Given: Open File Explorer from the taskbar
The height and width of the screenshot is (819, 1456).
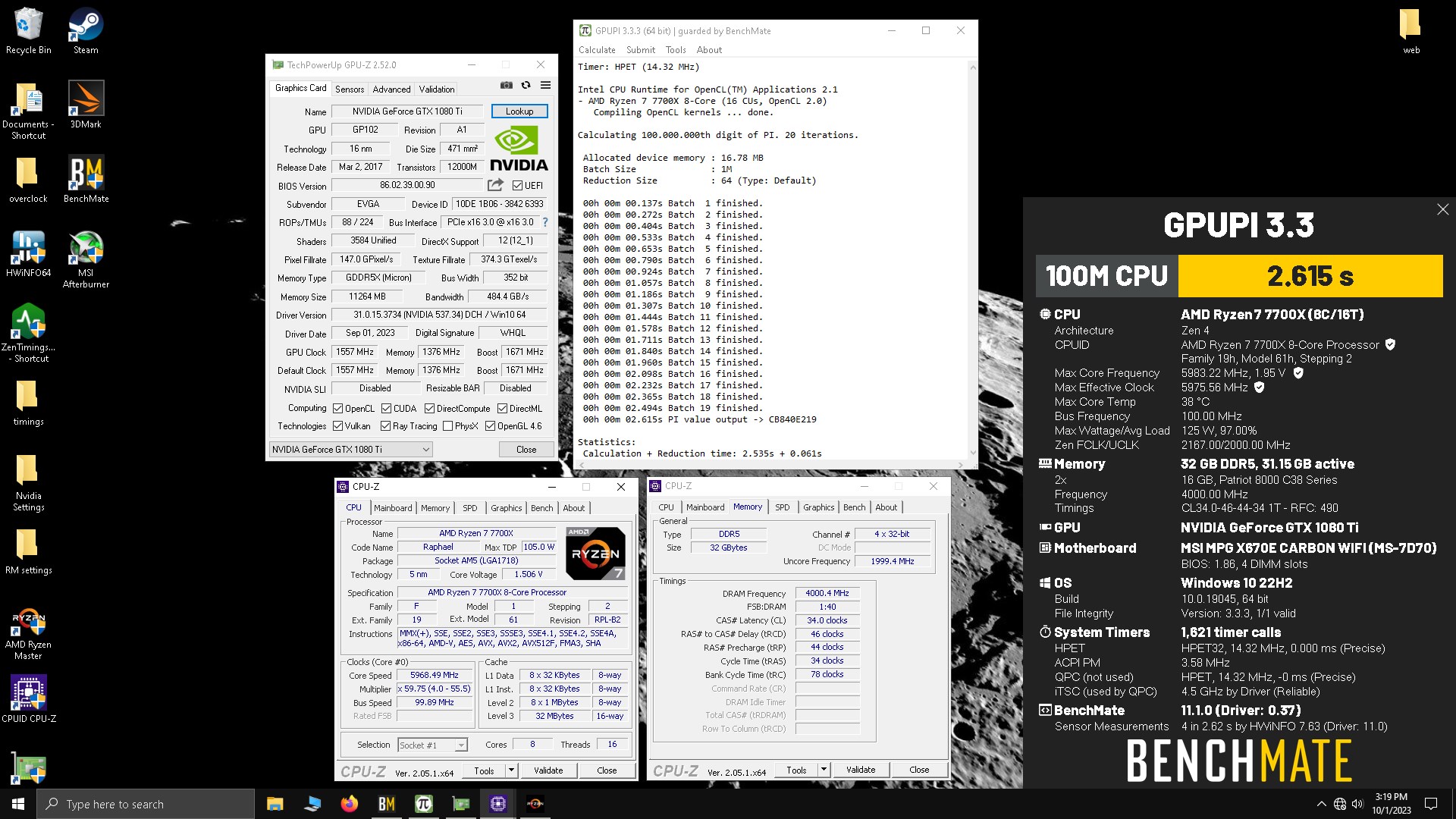Looking at the screenshot, I should (x=275, y=804).
